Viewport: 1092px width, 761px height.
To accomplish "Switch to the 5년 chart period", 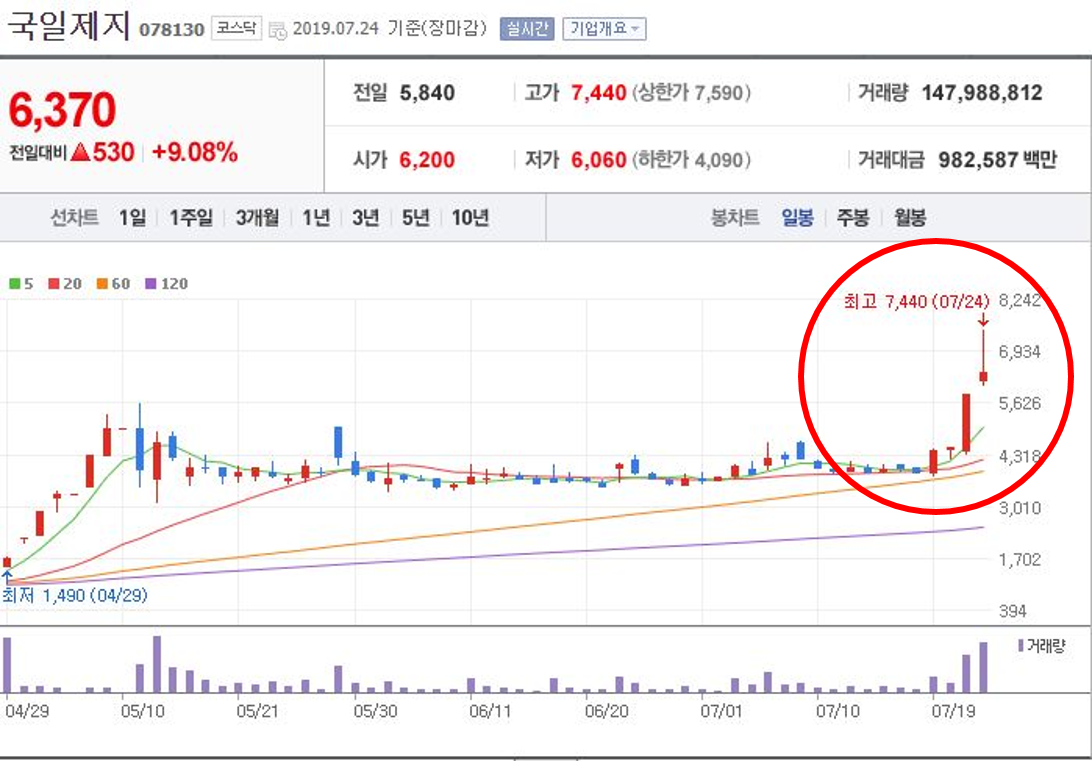I will click(416, 218).
